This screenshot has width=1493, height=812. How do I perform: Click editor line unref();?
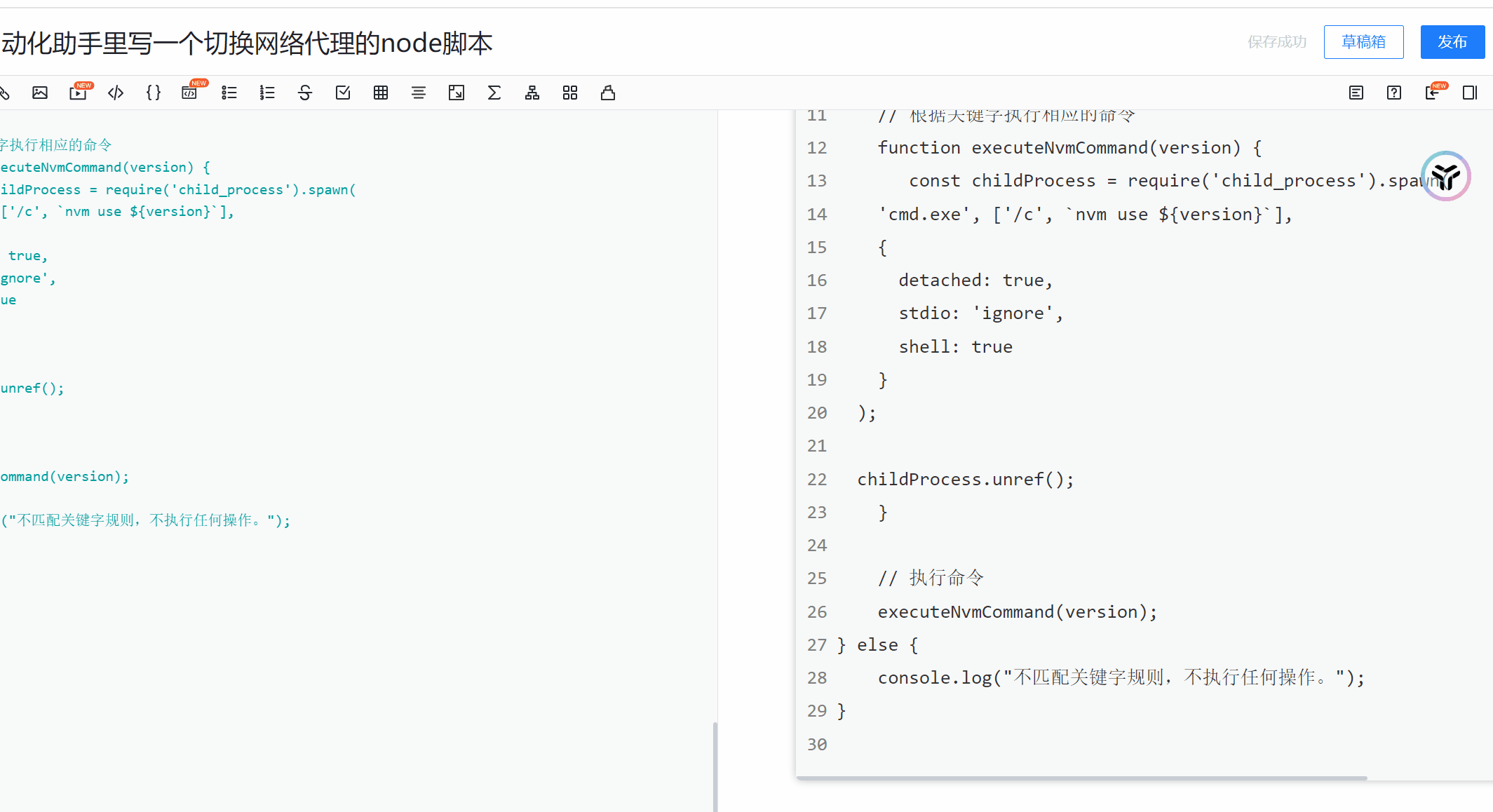32,388
